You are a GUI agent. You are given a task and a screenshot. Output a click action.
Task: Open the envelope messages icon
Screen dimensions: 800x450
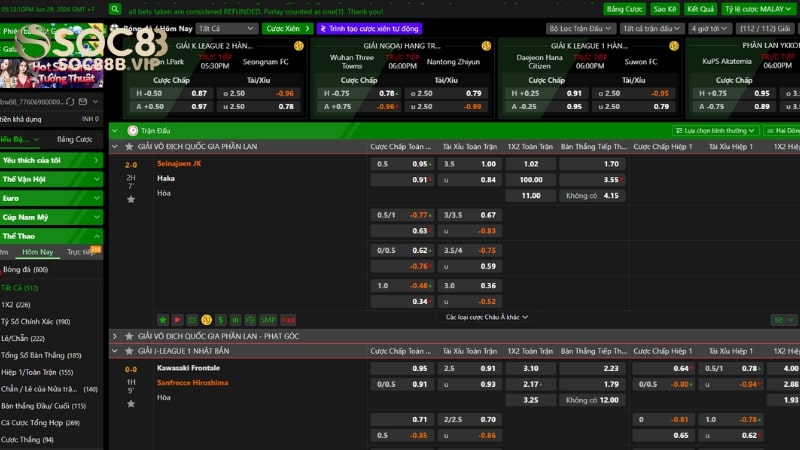point(83,102)
